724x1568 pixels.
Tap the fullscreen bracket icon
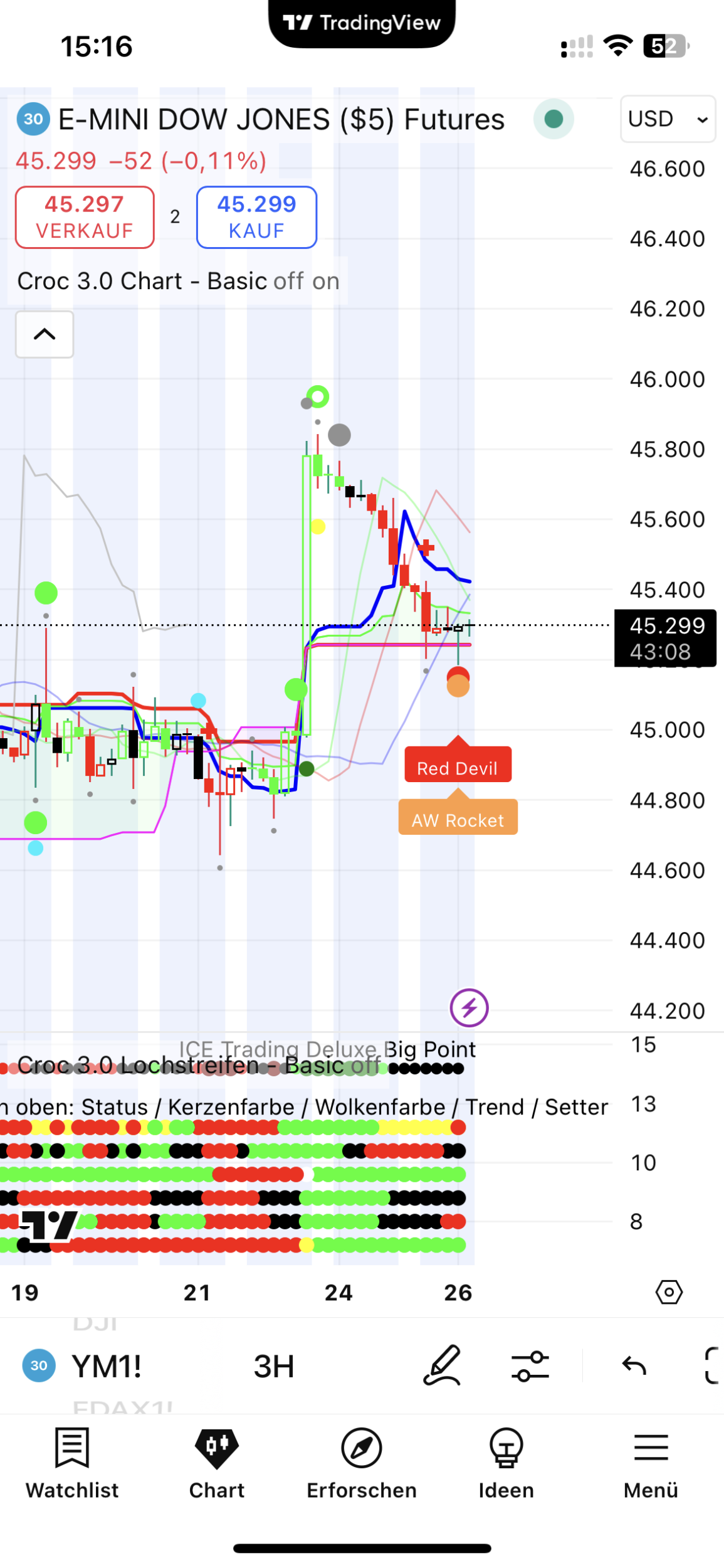coord(712,1365)
